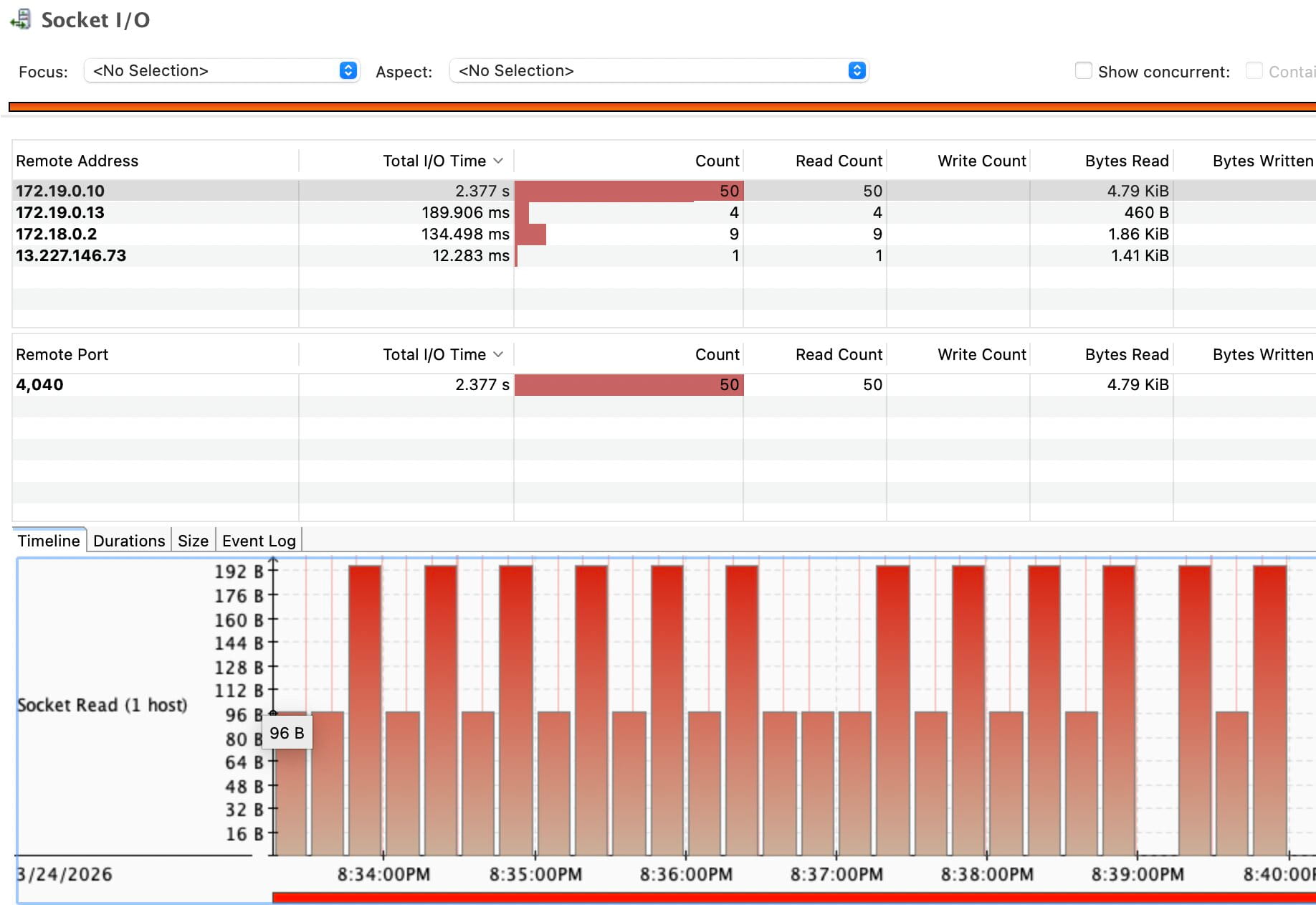Screen dimensions: 1316x905
Task: Toggle the Container checkbox at top right
Action: 1255,70
